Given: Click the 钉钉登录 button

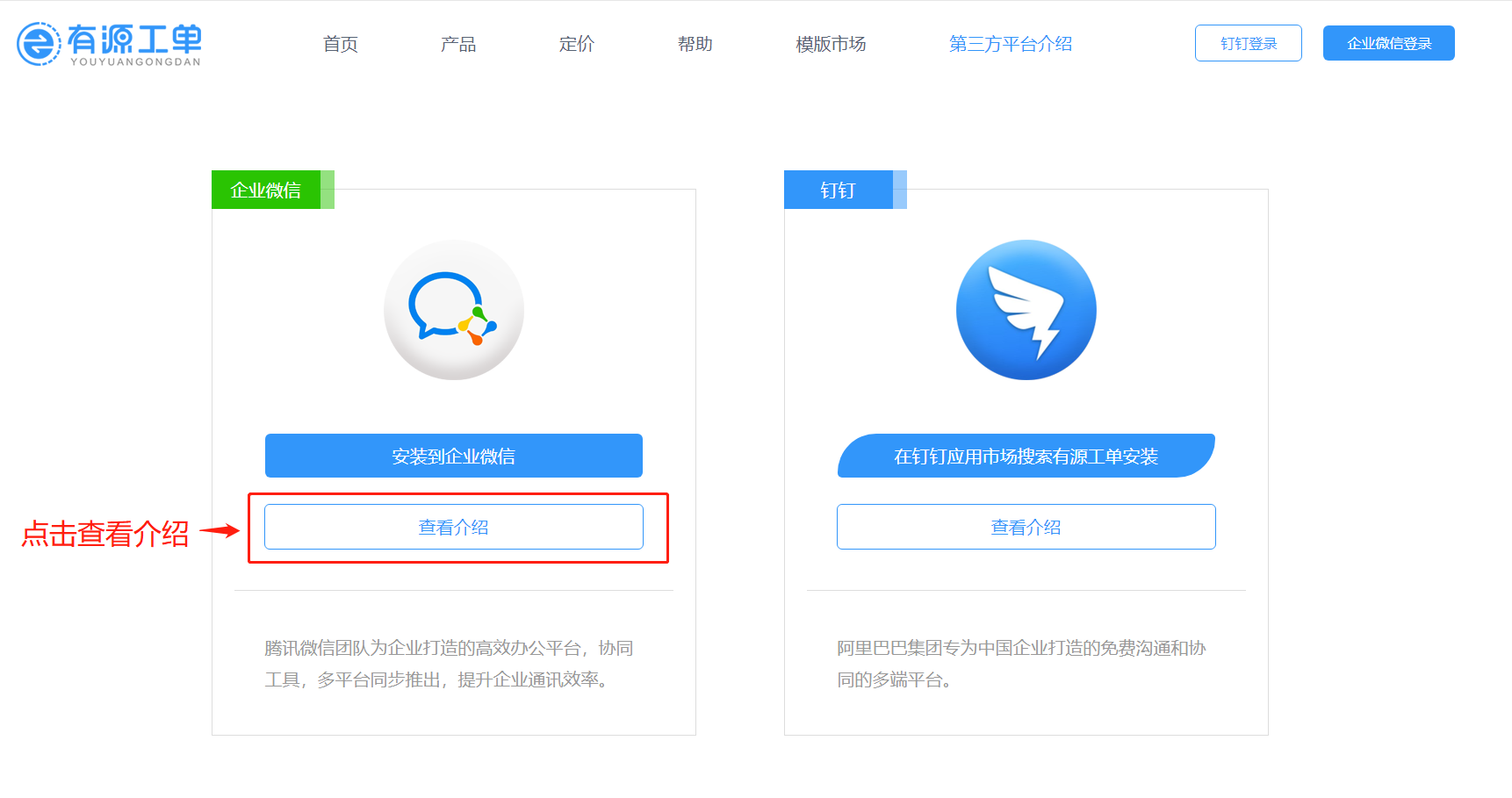Looking at the screenshot, I should click(1249, 43).
